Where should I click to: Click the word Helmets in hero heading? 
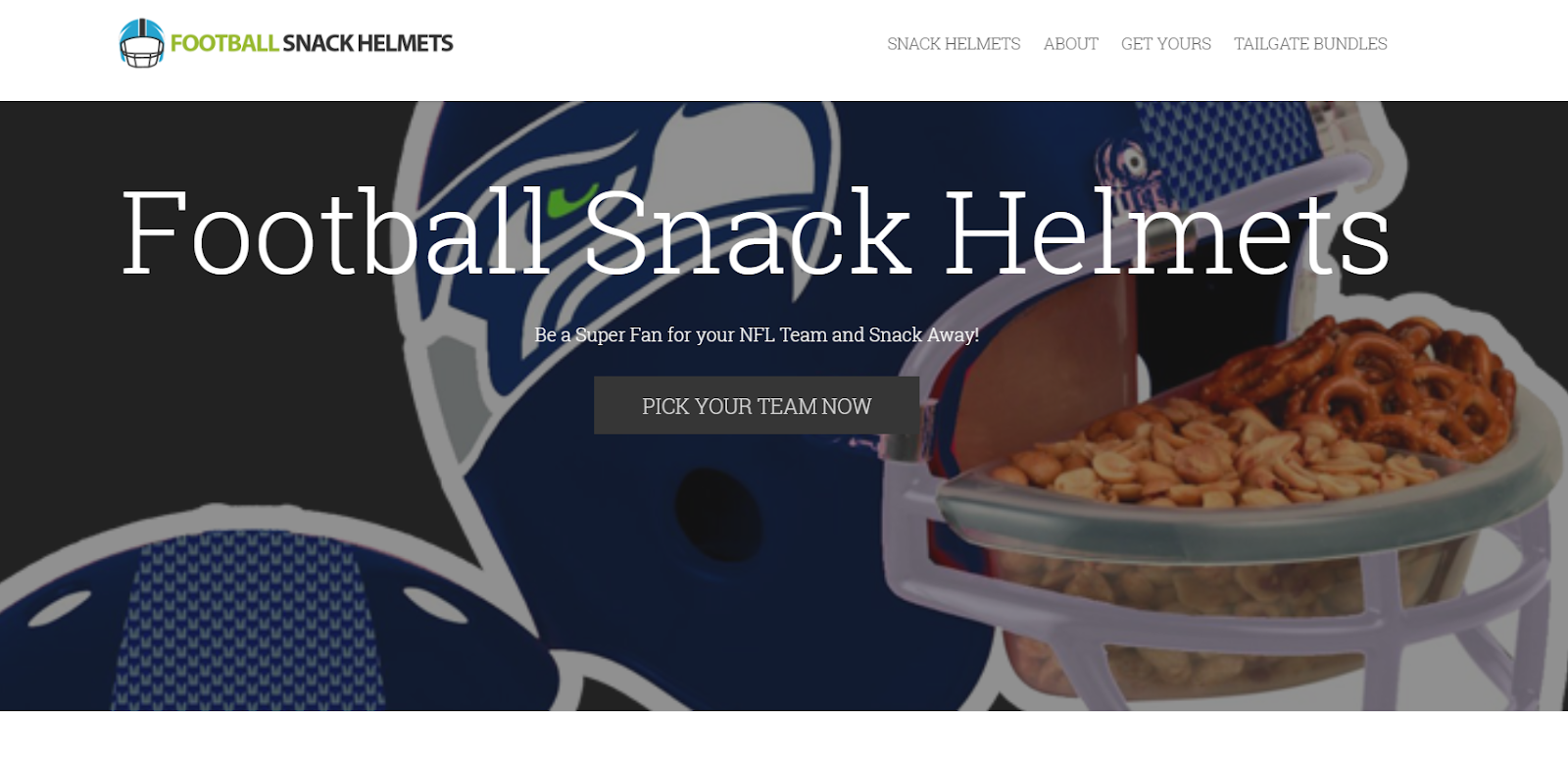1167,232
